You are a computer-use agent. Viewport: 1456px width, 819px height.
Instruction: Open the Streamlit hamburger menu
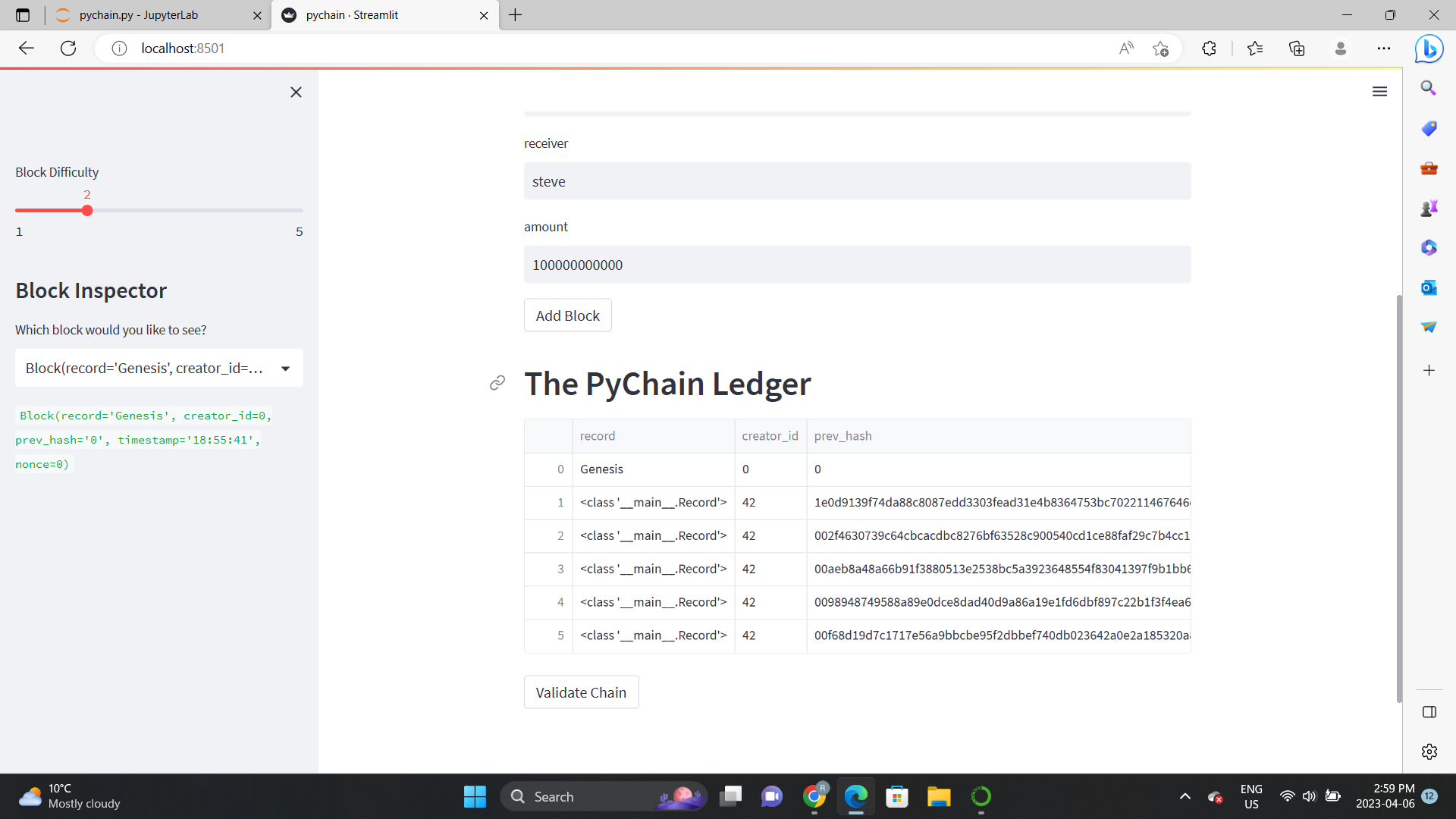(x=1379, y=91)
